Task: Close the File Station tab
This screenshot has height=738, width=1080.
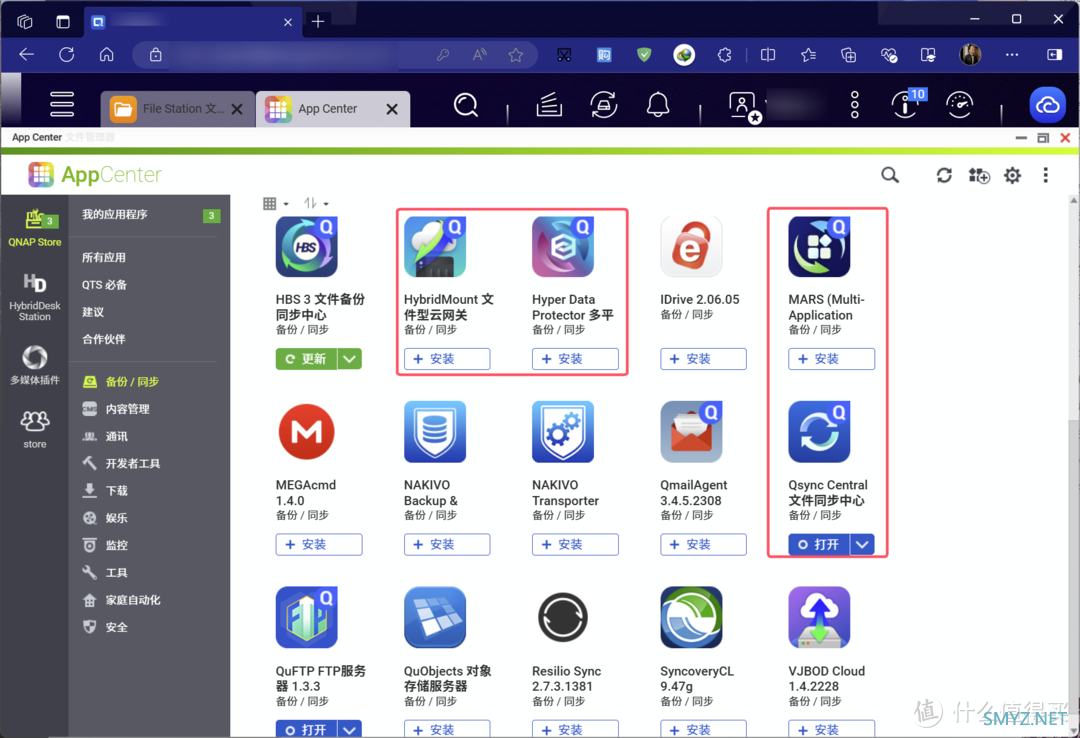Action: [237, 109]
